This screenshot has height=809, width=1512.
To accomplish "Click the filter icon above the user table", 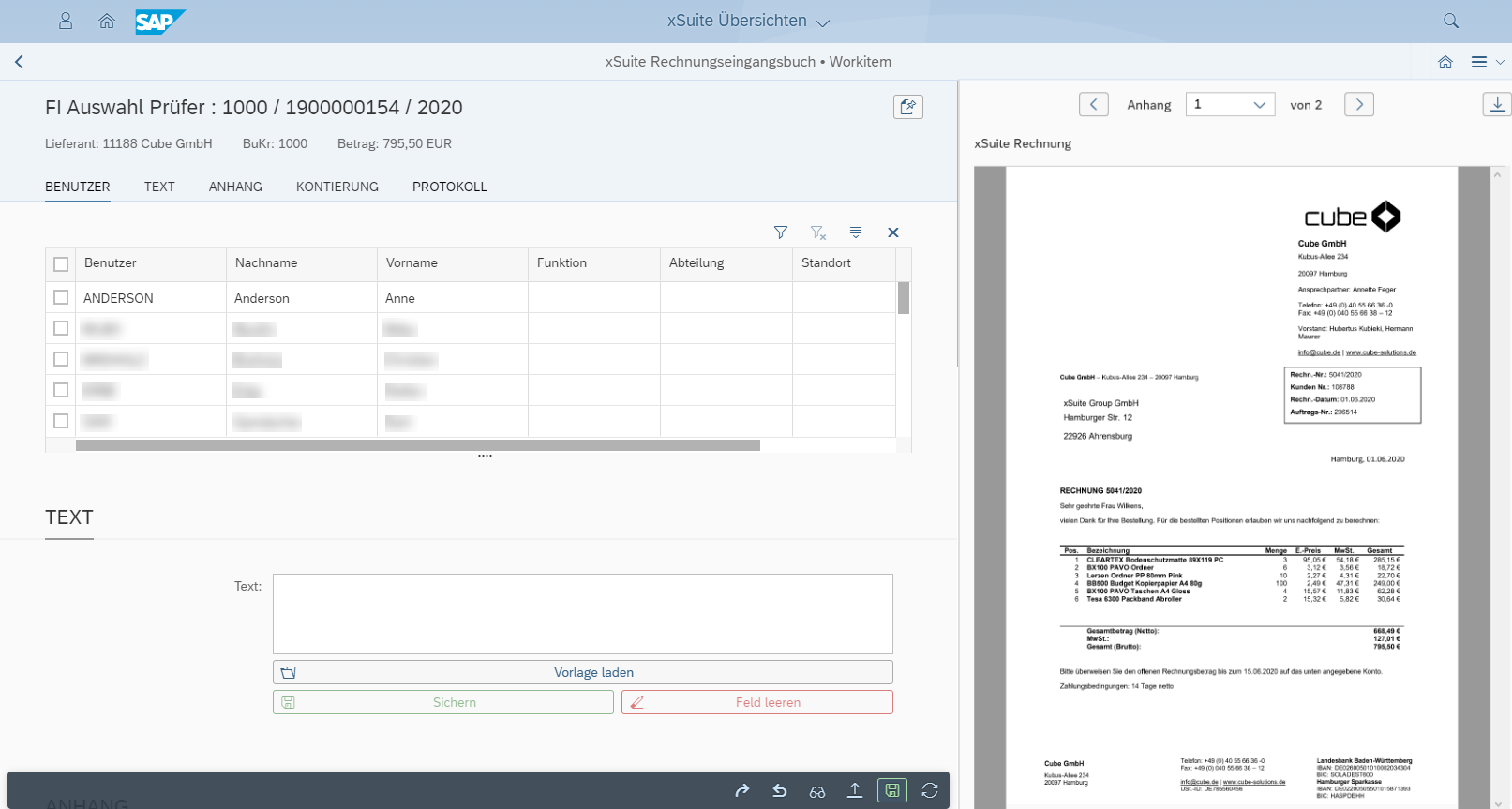I will tap(780, 232).
